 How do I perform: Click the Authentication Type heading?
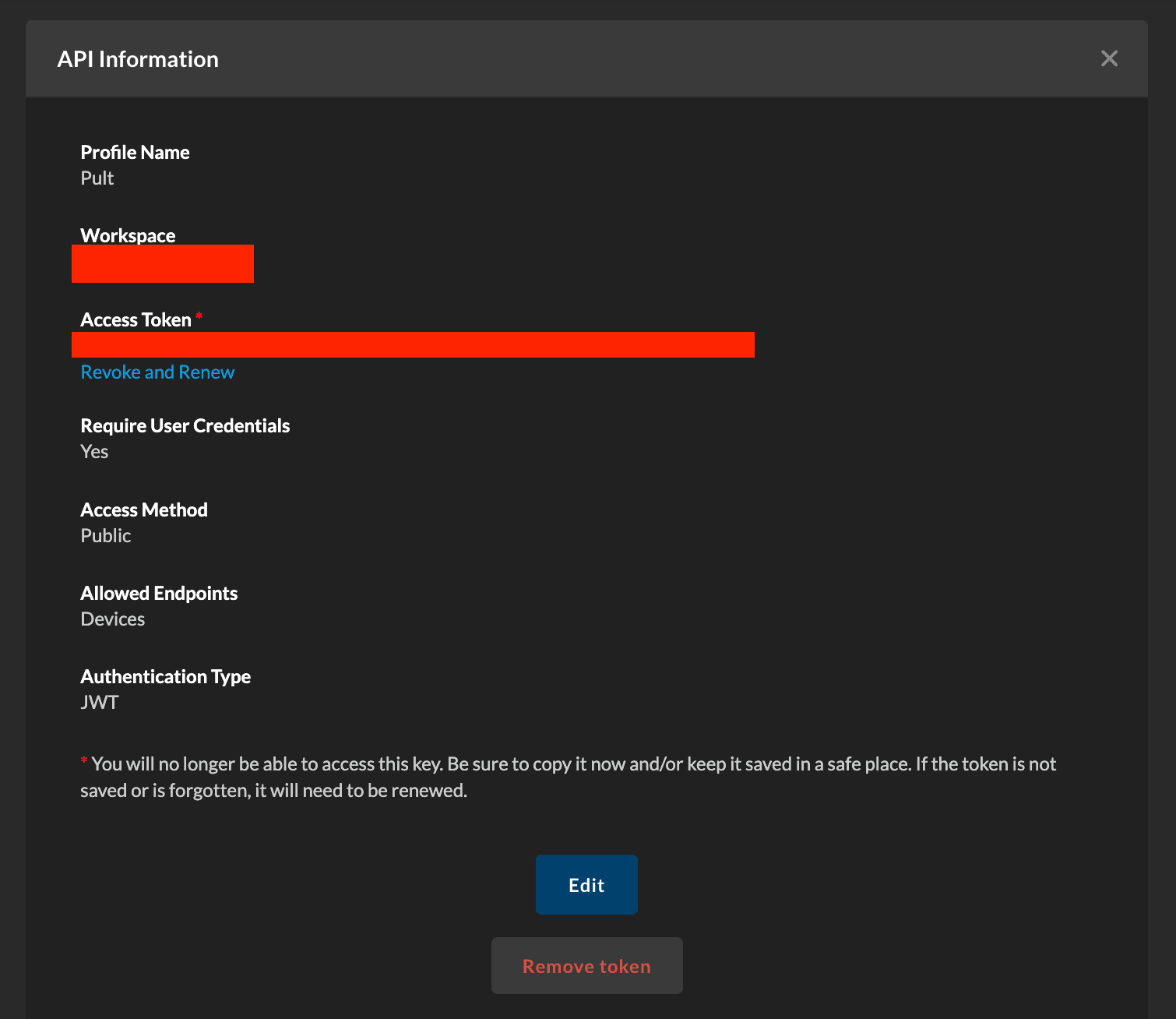pyautogui.click(x=165, y=676)
